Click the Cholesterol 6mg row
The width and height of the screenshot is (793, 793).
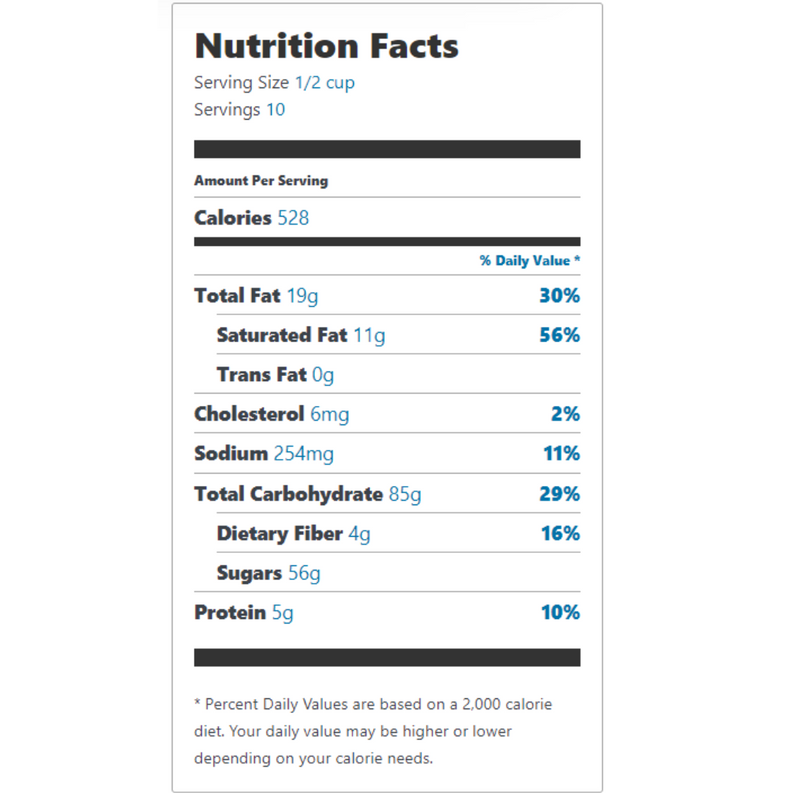pos(387,414)
